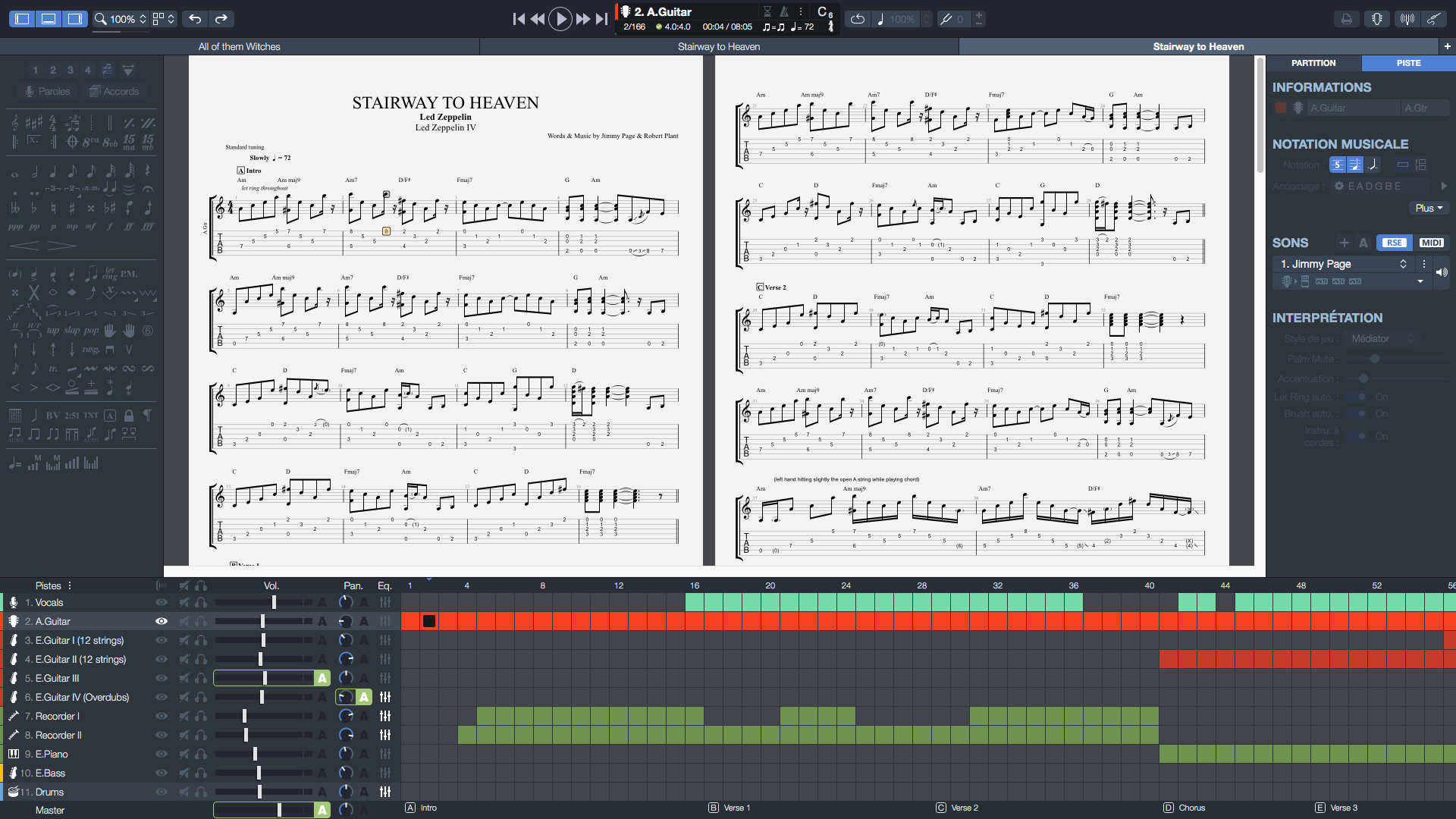Switch sounds to MIDI mode
The image size is (1456, 819).
(1432, 243)
